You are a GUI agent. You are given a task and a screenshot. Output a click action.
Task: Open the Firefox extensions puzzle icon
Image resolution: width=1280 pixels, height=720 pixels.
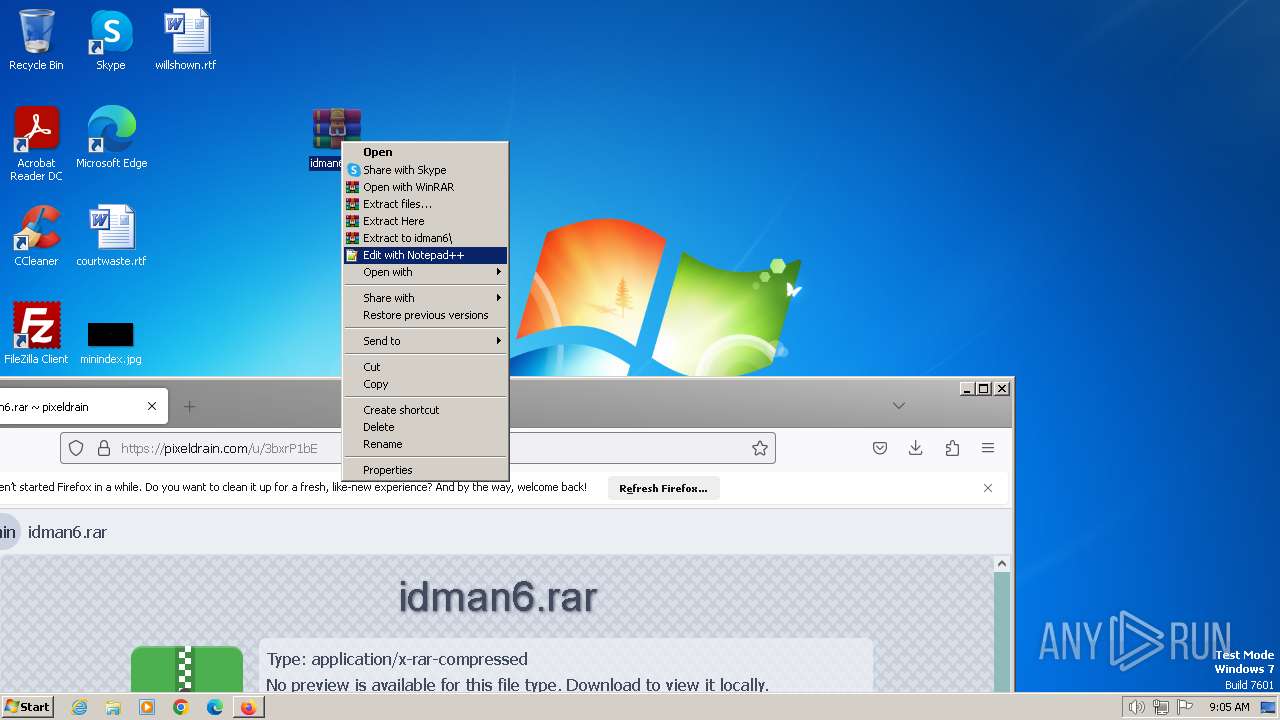click(x=952, y=448)
